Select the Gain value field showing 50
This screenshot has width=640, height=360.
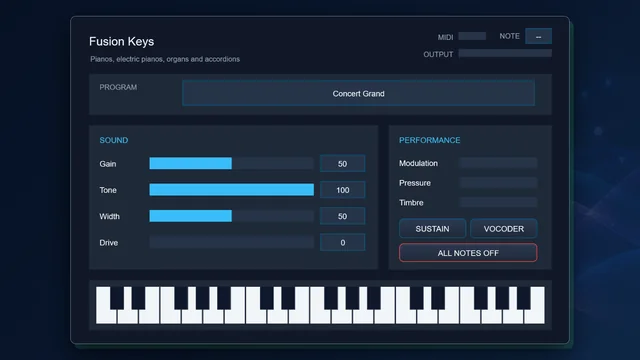pos(342,164)
